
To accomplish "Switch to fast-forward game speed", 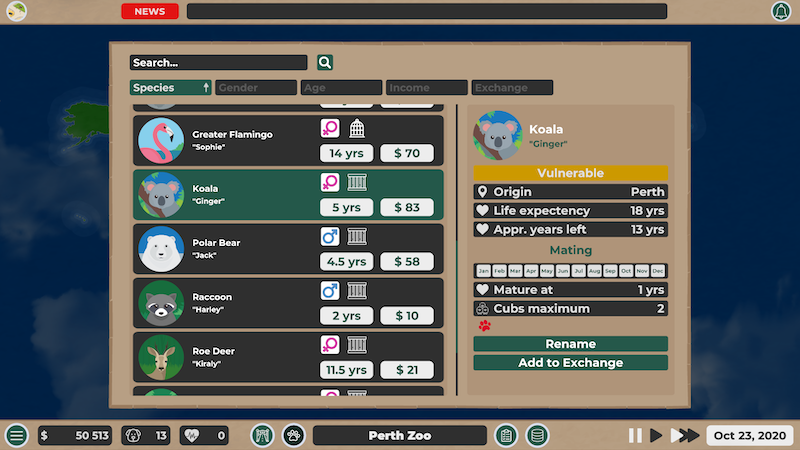I will 684,436.
